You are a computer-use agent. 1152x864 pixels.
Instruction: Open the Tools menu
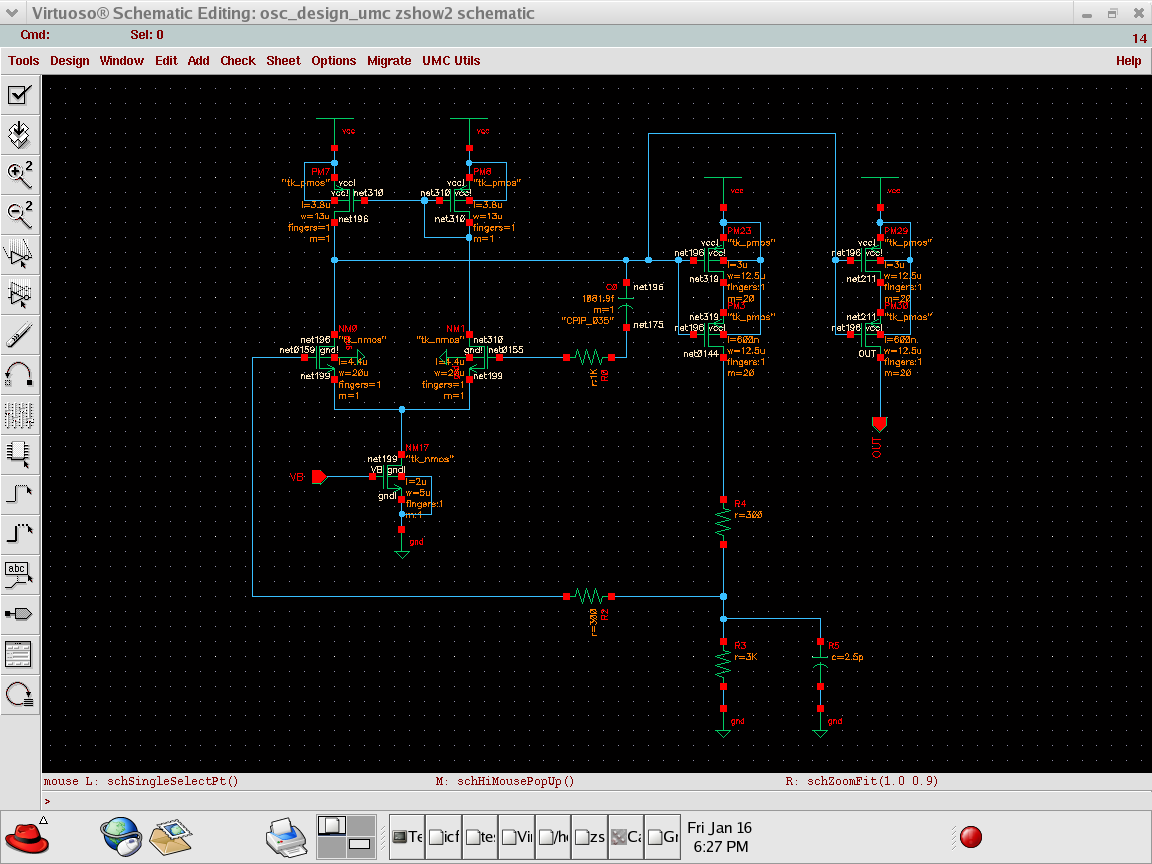[24, 61]
